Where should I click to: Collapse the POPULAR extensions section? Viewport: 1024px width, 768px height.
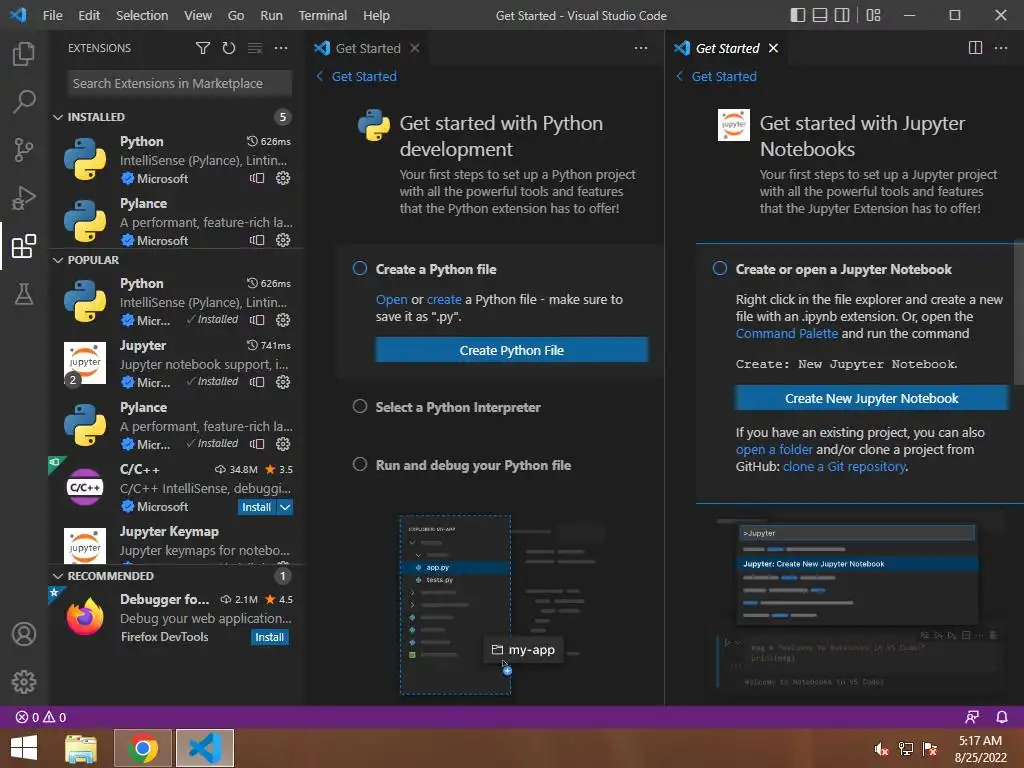click(57, 260)
